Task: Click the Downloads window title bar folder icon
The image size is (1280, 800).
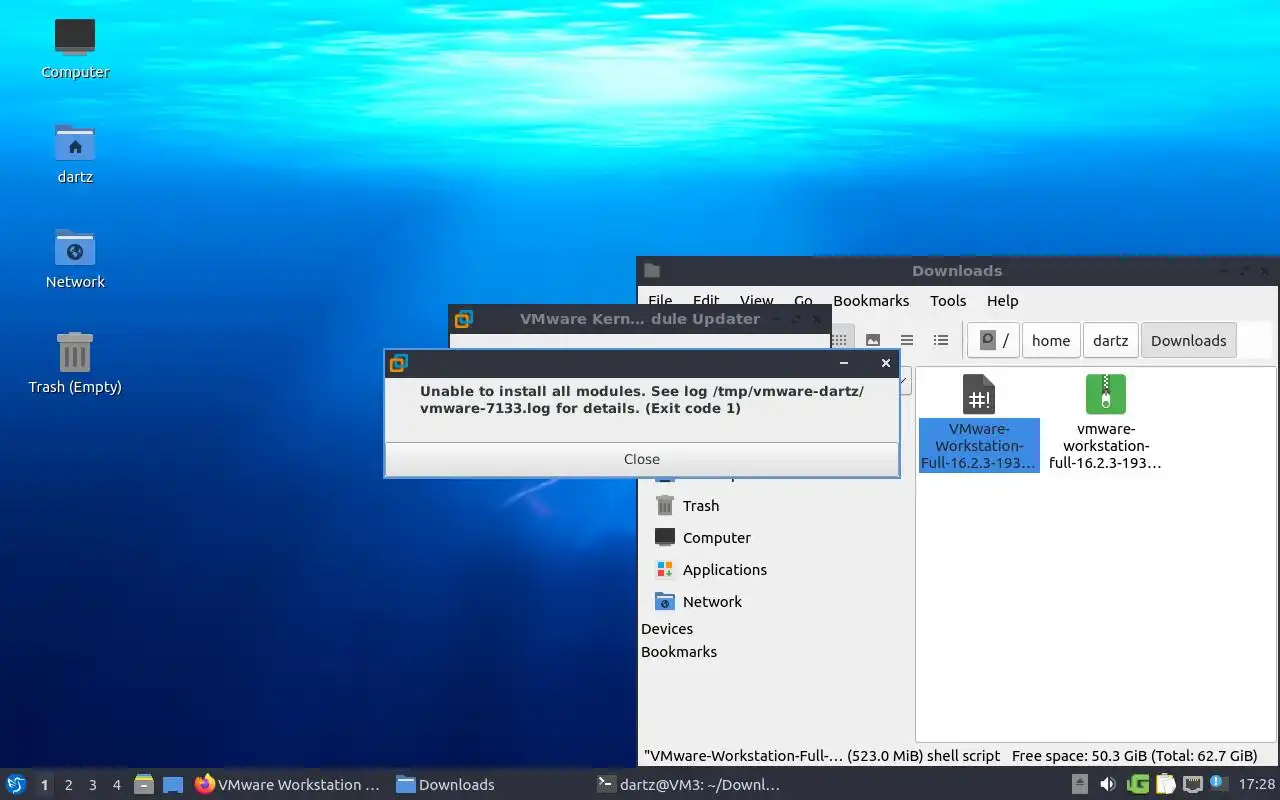Action: [x=652, y=270]
